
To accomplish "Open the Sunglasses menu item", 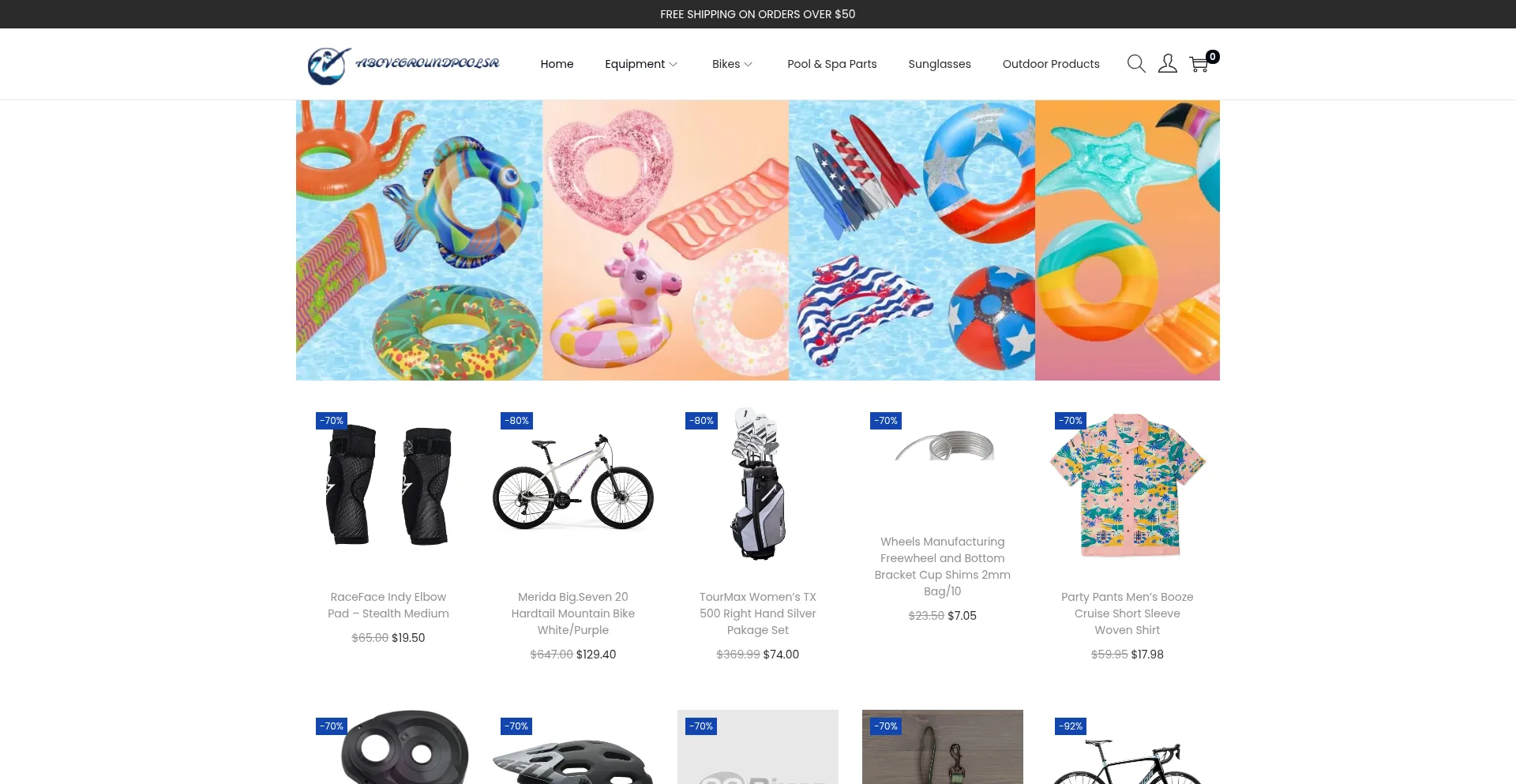I will (940, 64).
